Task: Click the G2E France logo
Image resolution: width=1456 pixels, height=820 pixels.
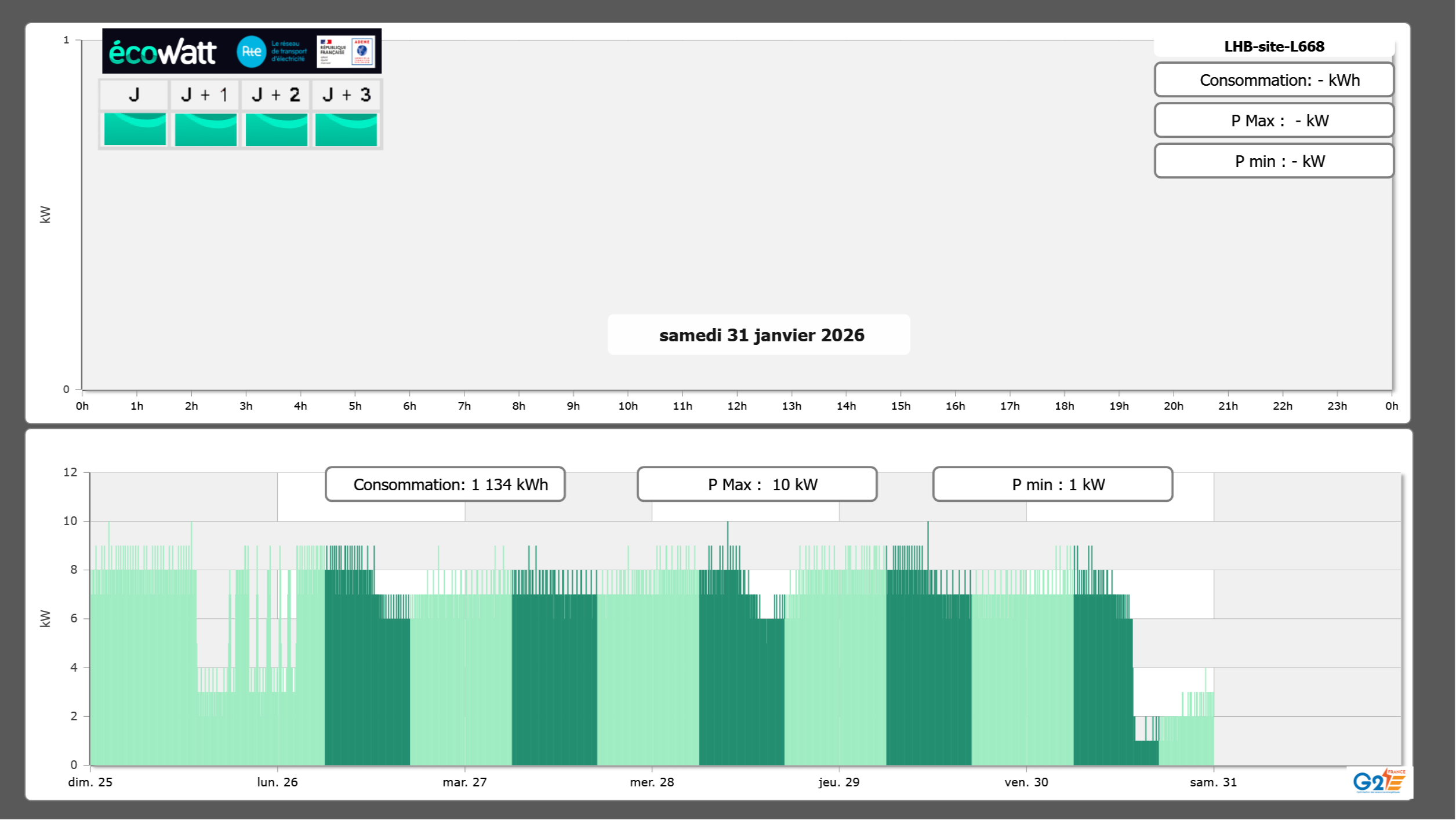Action: pos(1379,781)
